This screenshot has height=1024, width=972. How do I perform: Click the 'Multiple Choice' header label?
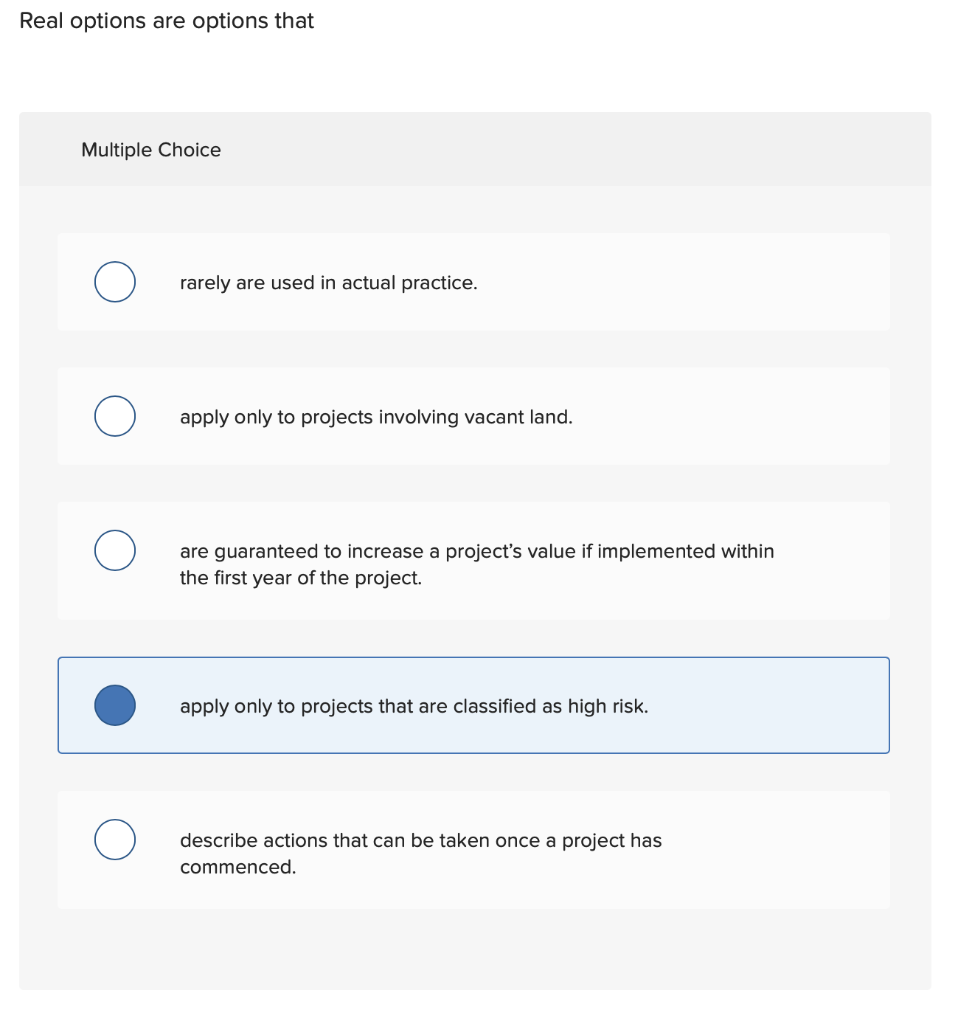tap(151, 150)
